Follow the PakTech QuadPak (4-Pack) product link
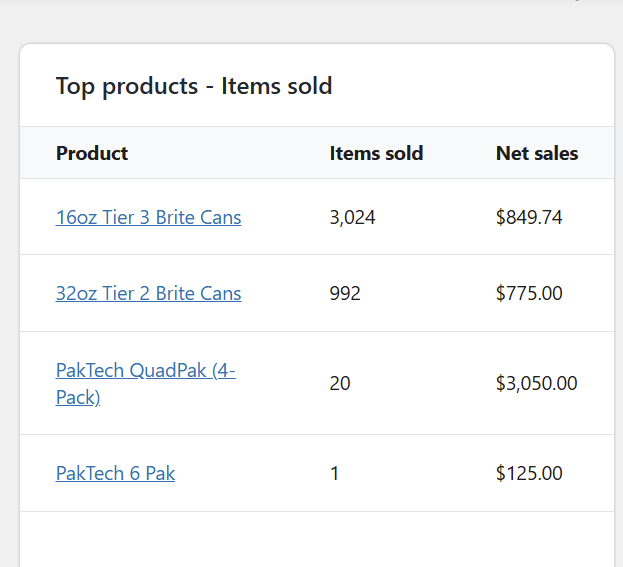The height and width of the screenshot is (567, 623). (x=145, y=371)
